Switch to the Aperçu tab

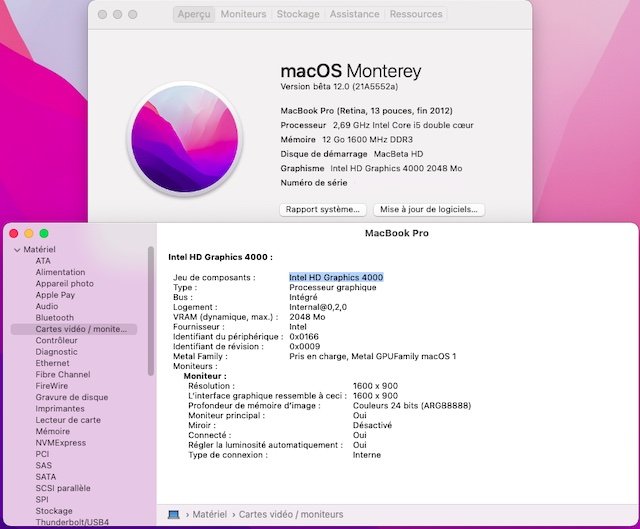pyautogui.click(x=194, y=14)
